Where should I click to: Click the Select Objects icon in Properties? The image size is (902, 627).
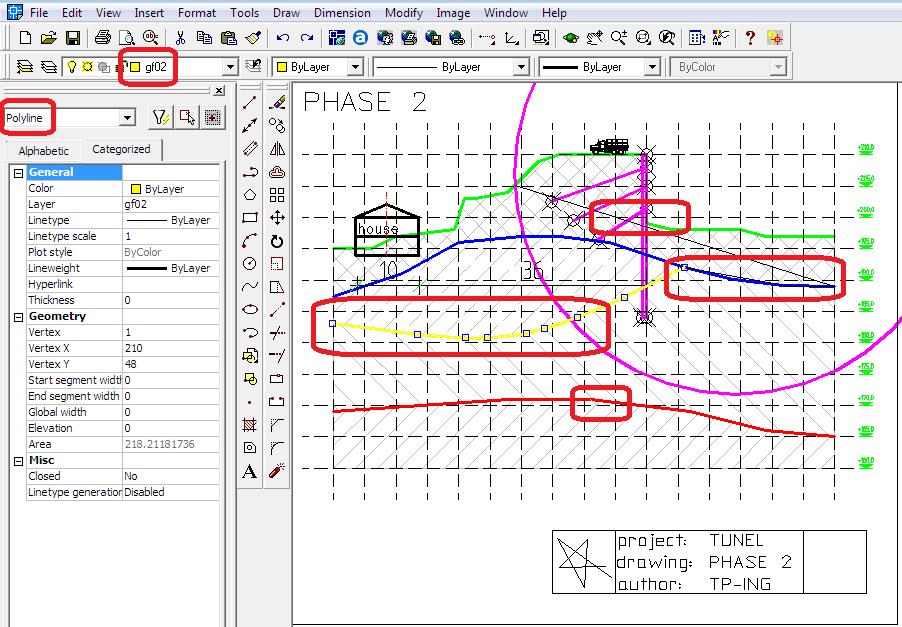[186, 118]
